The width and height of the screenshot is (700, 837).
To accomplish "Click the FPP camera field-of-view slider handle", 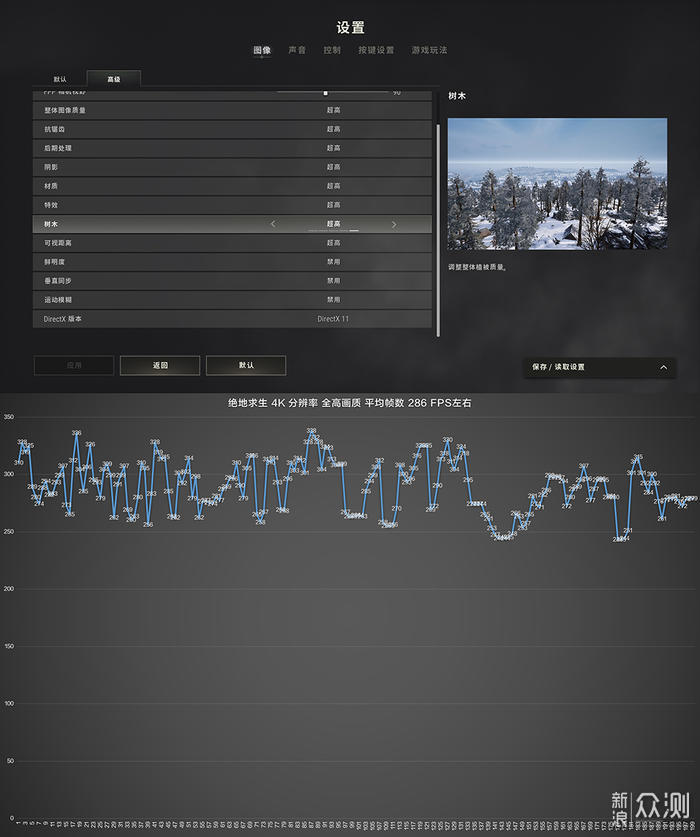I will click(x=325, y=93).
